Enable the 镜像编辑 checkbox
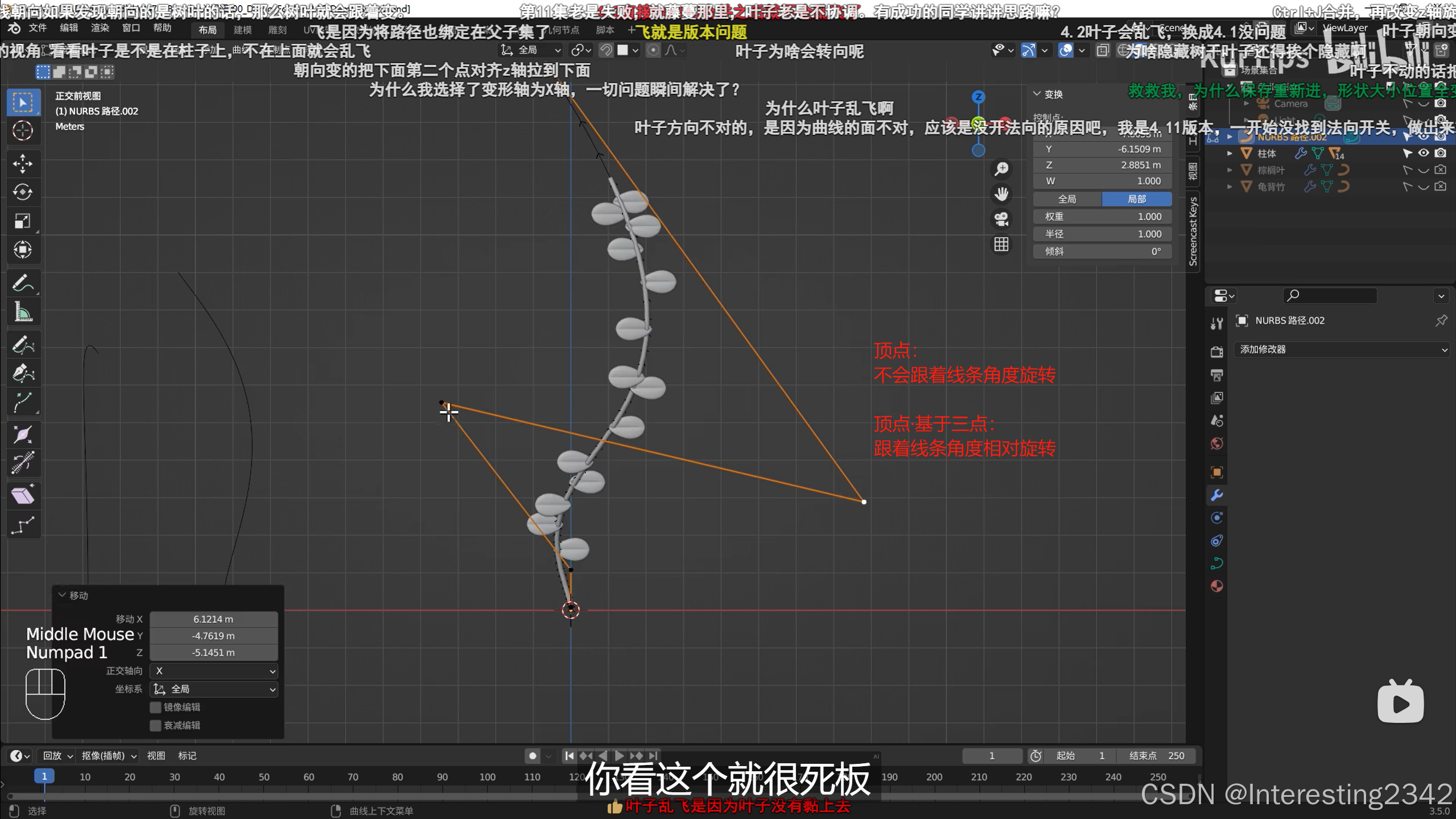This screenshot has width=1456, height=819. click(155, 707)
